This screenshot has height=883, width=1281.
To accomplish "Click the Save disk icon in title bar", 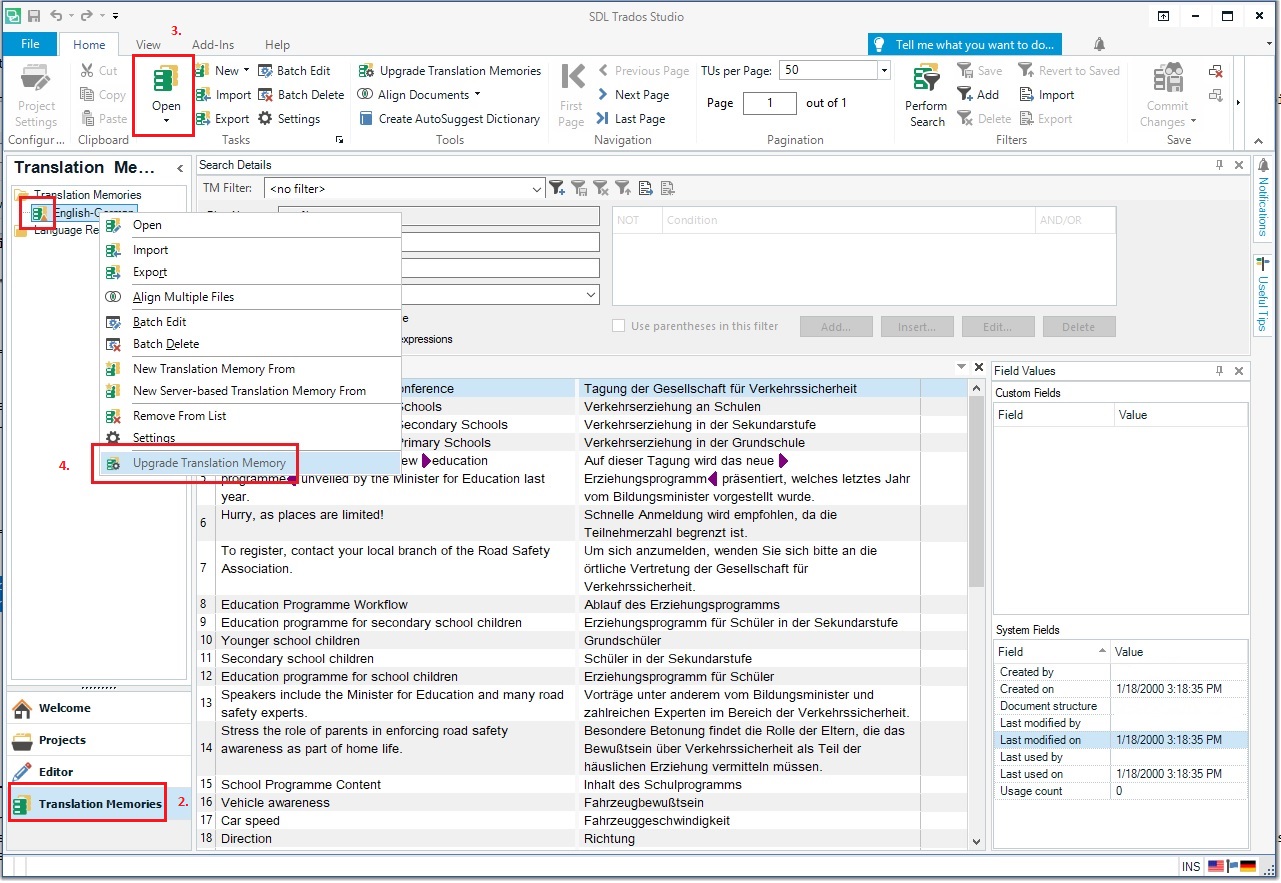I will 34,16.
